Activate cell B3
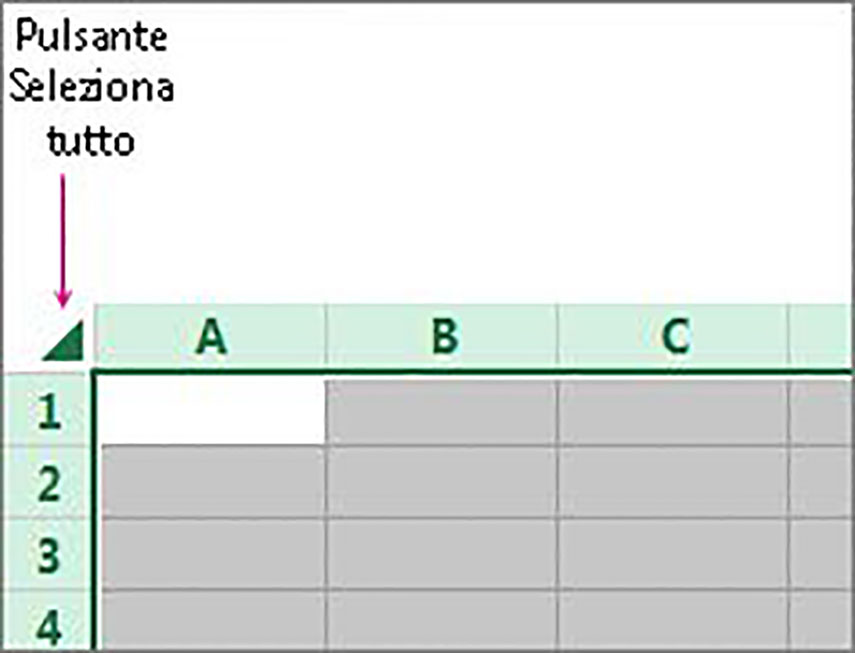The width and height of the screenshot is (855, 653). point(443,555)
